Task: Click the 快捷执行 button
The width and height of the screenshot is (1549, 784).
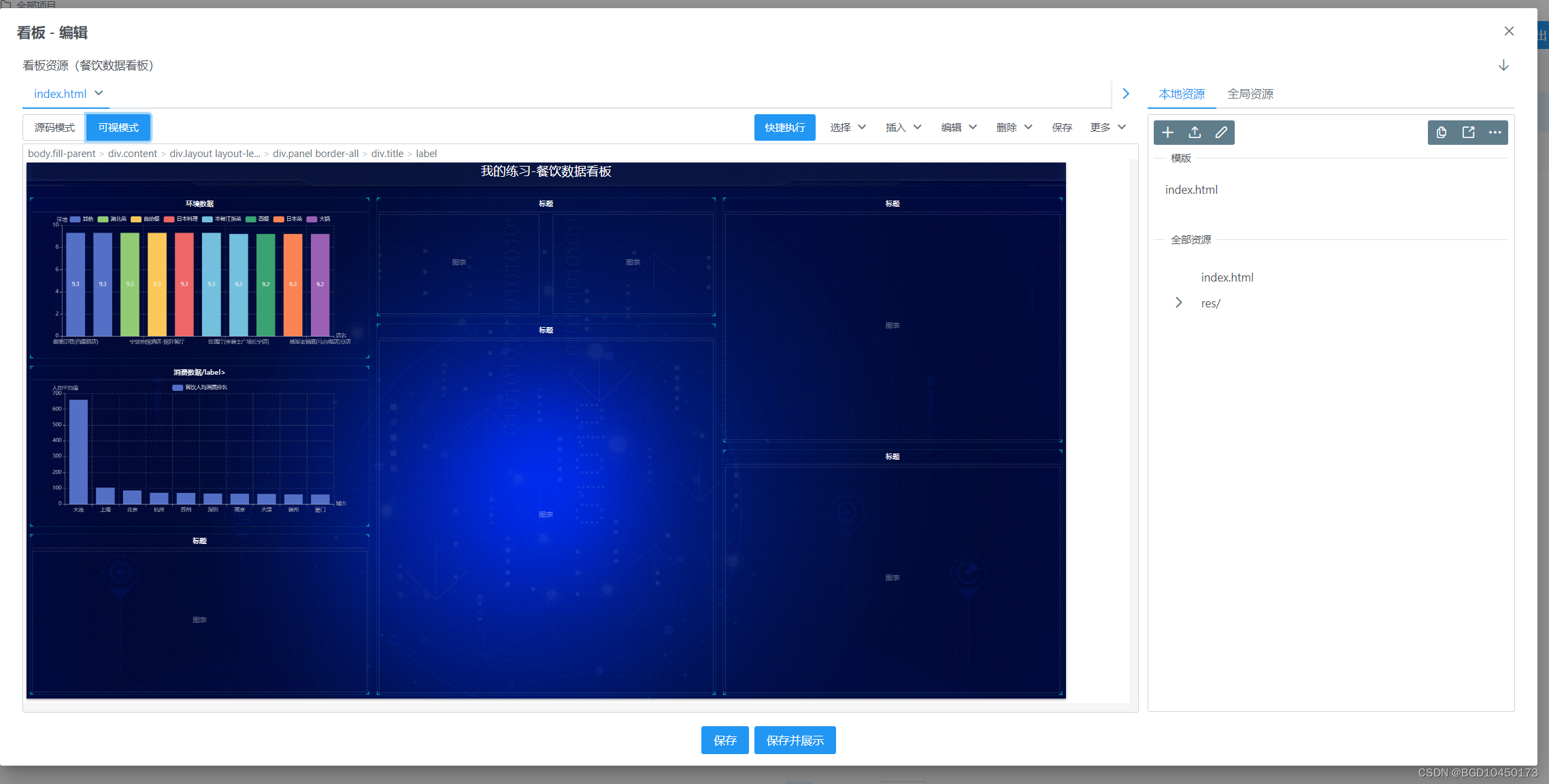Action: pos(784,127)
